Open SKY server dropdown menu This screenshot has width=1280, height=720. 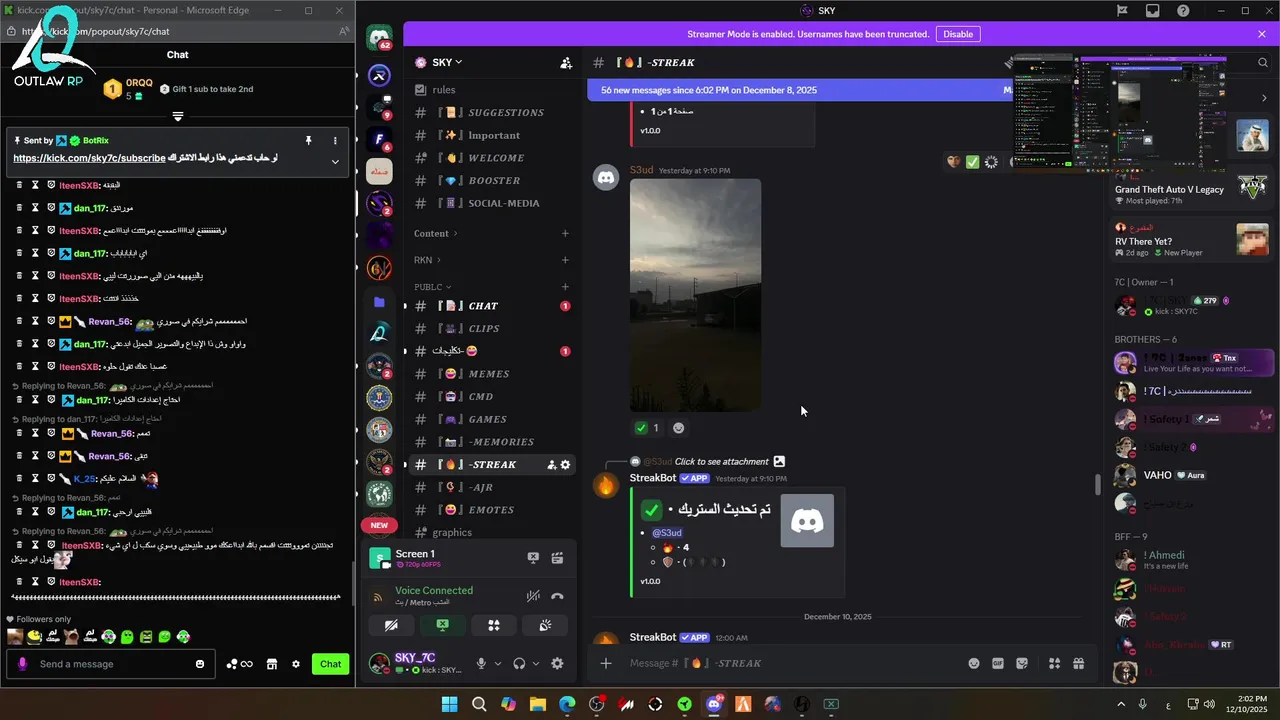tap(446, 62)
